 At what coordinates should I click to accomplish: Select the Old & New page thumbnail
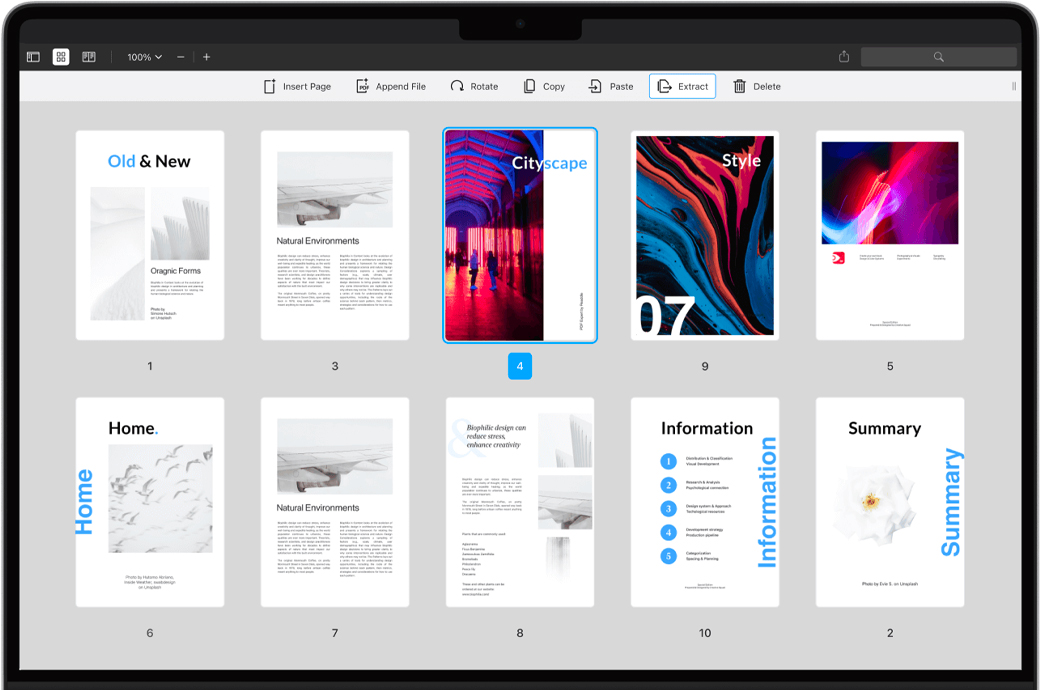[150, 235]
